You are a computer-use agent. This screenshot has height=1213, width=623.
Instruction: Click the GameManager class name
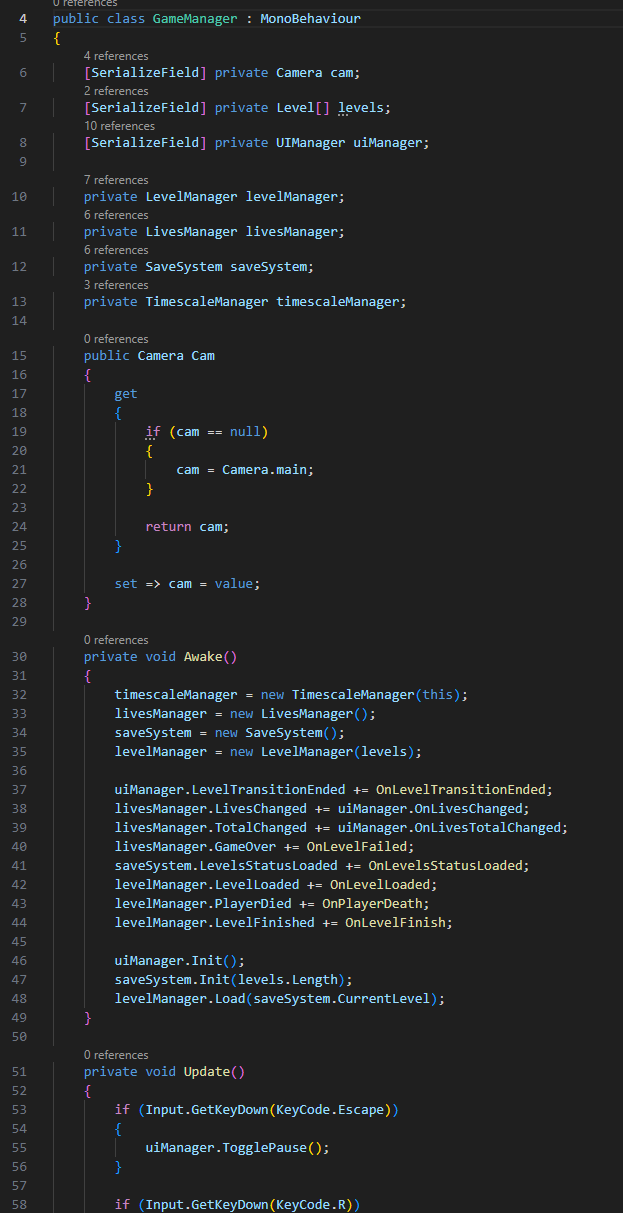pyautogui.click(x=195, y=19)
